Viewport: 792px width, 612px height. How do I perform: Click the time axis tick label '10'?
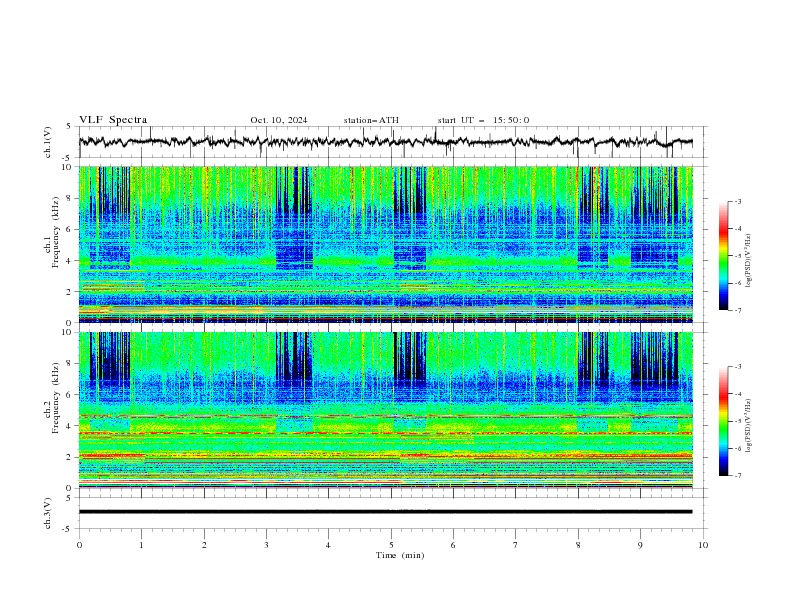[x=703, y=545]
